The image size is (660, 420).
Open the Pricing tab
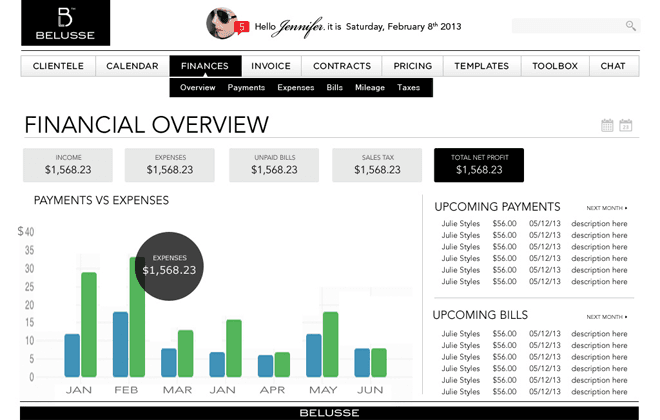[x=412, y=66]
